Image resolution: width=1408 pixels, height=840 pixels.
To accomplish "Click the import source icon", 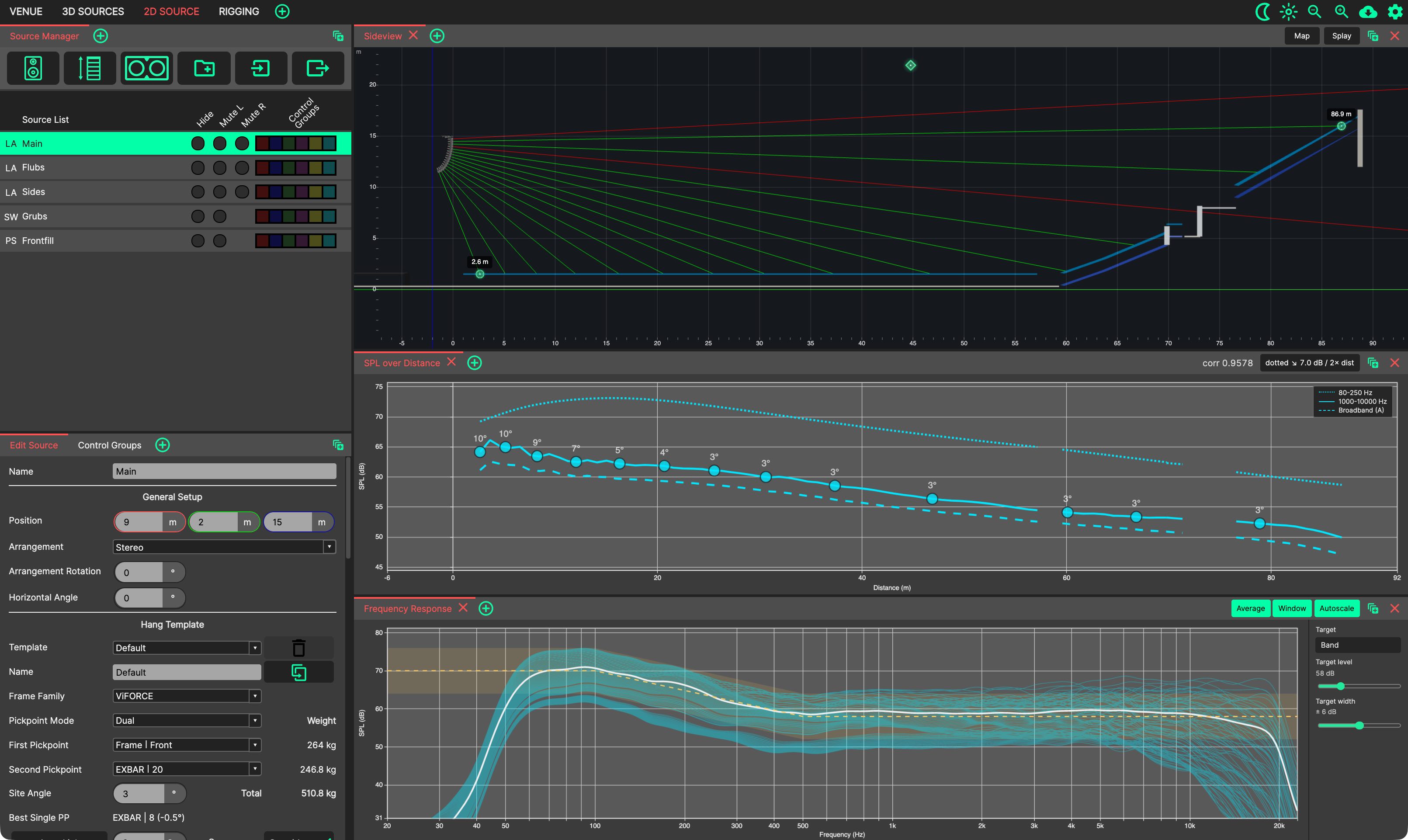I will pos(261,69).
